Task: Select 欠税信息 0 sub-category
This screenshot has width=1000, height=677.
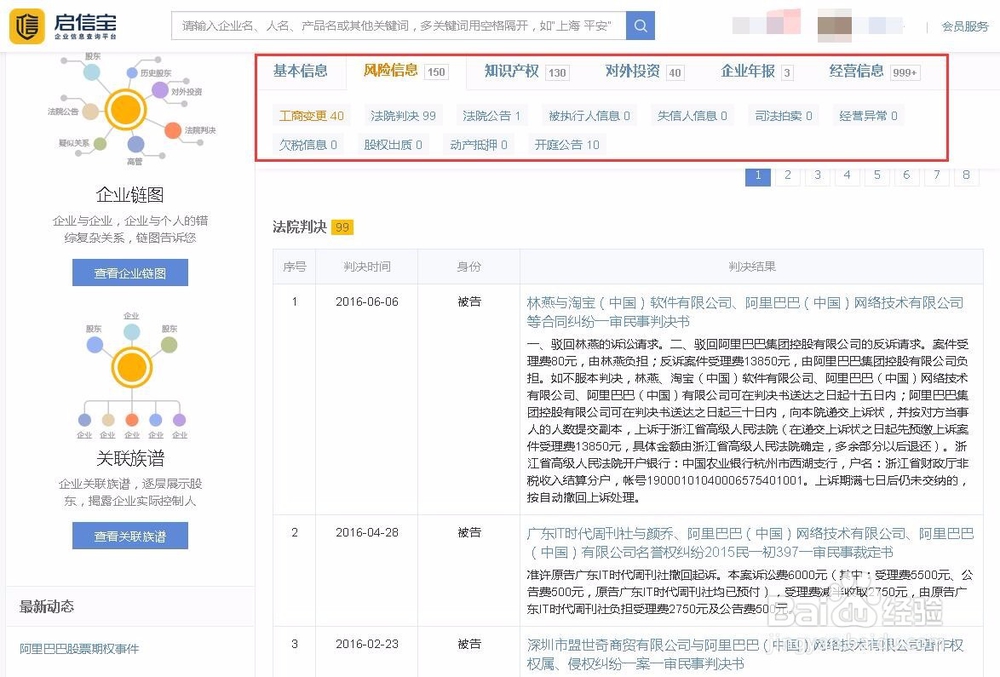Action: [x=307, y=145]
